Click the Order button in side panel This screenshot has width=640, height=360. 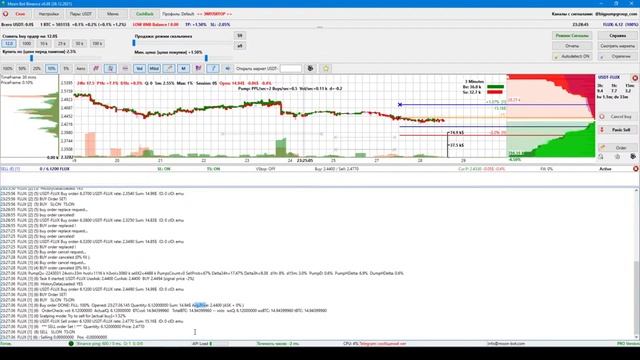[617, 147]
